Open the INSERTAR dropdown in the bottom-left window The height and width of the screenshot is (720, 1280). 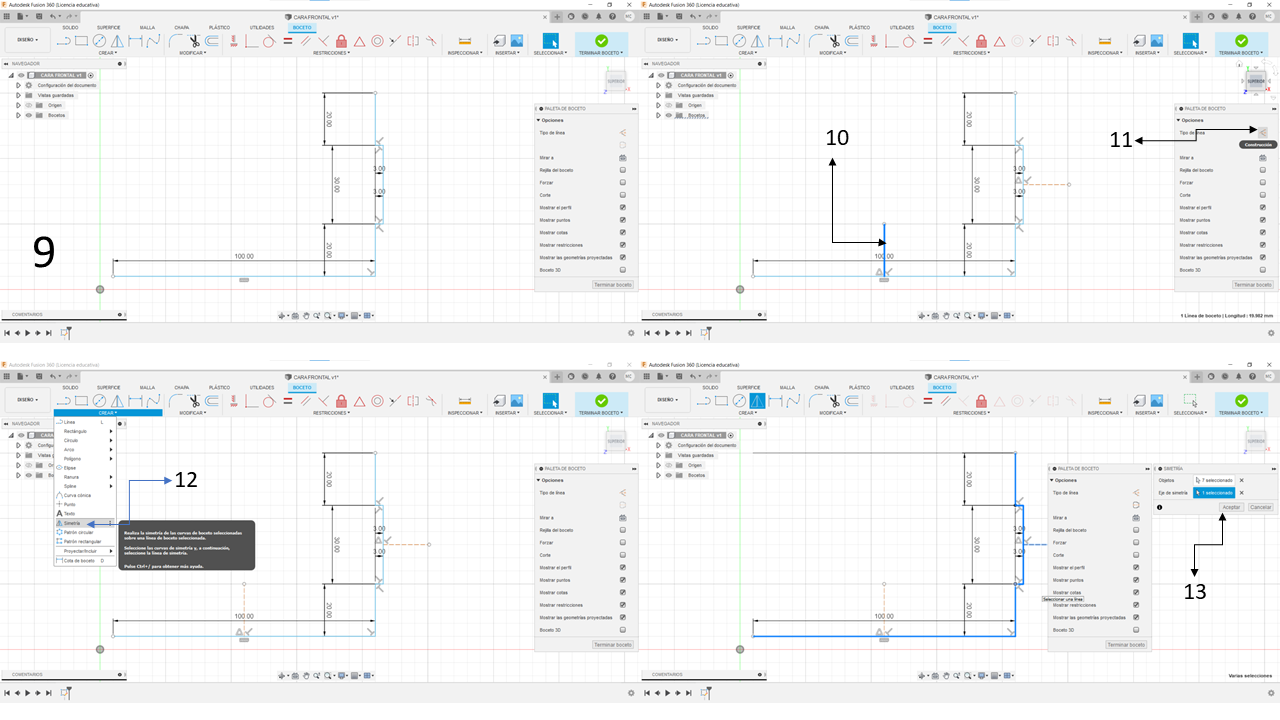[x=509, y=412]
